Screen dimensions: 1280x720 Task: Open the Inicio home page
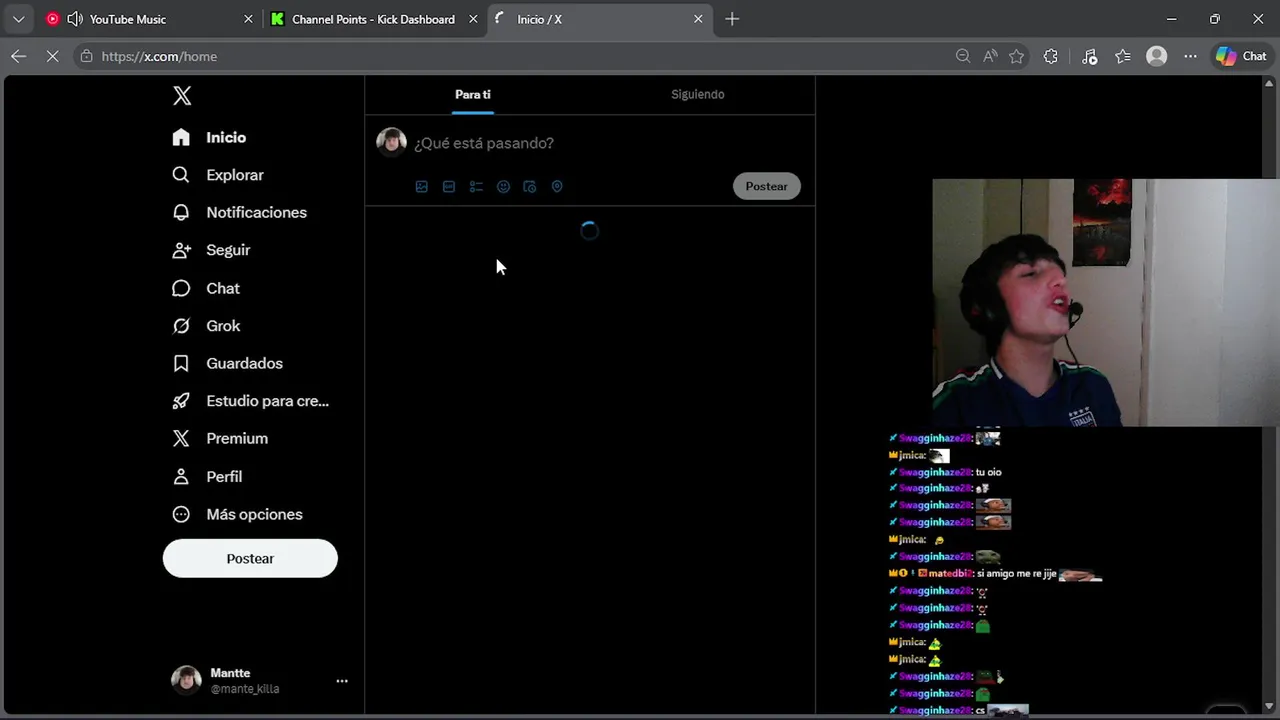coord(209,137)
